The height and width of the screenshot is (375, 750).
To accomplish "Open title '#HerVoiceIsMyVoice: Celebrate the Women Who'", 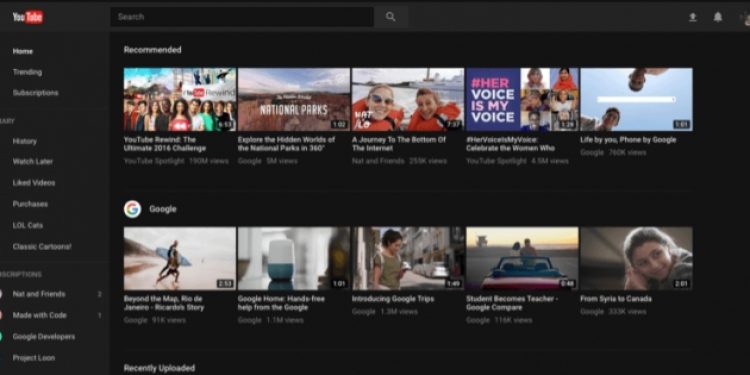I will click(510, 144).
